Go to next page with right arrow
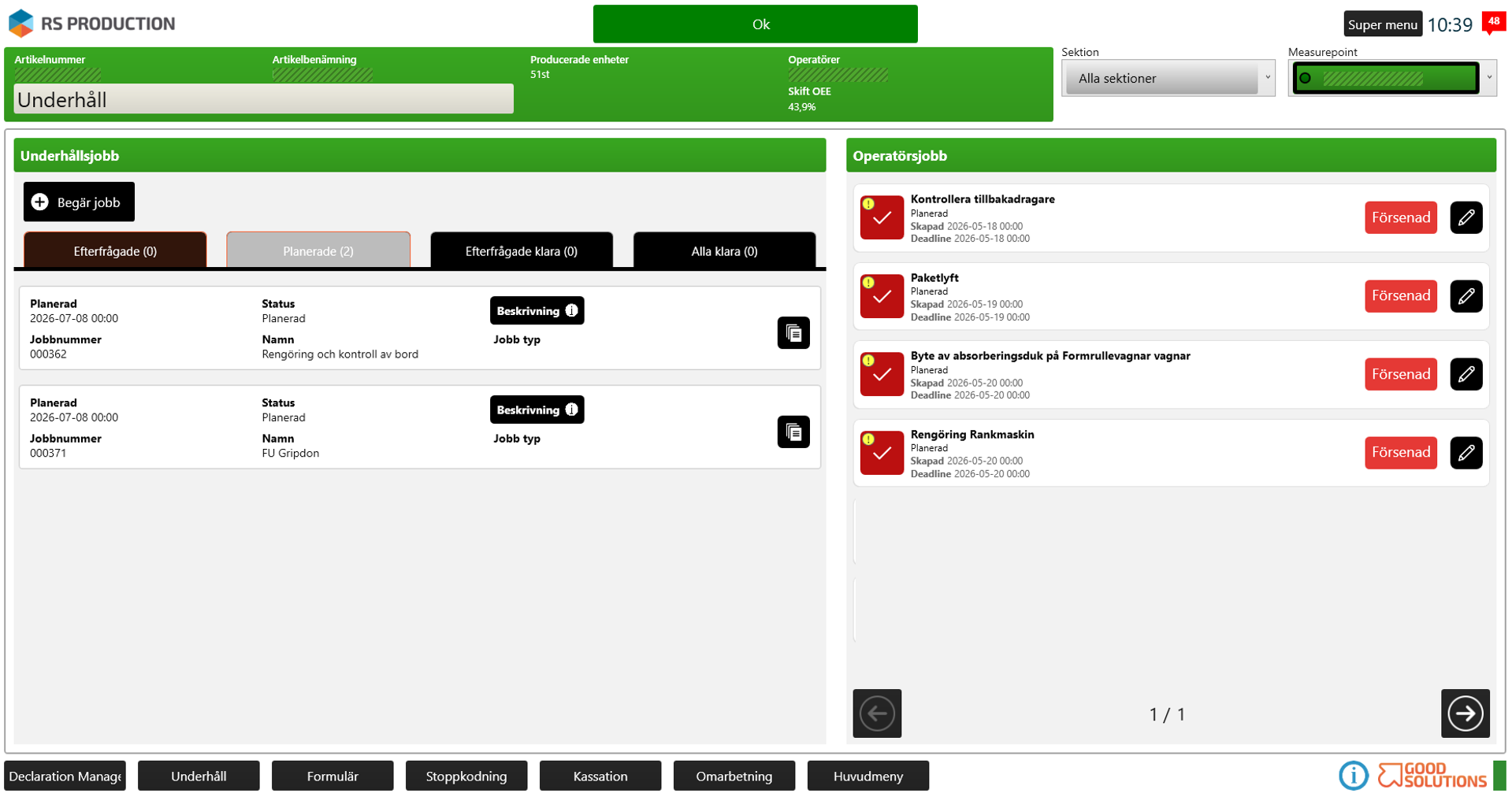 1465,714
